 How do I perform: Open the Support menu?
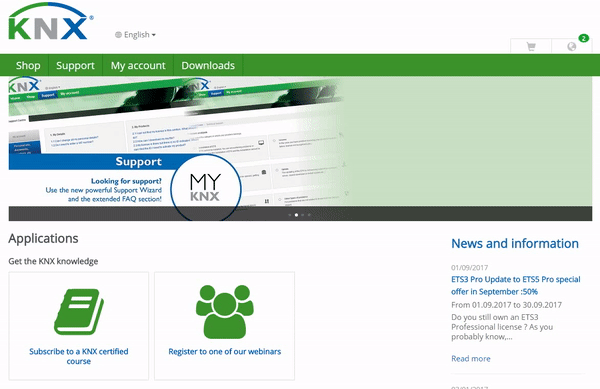point(75,65)
